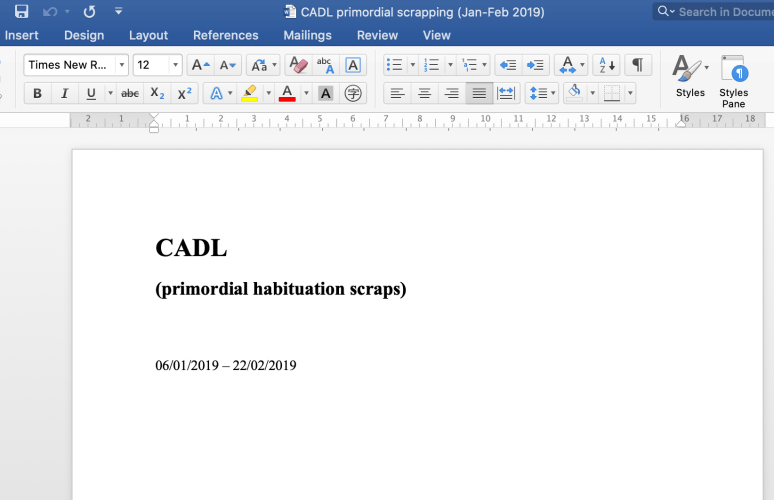Switch to the References tab
This screenshot has width=774, height=500.
pyautogui.click(x=225, y=35)
